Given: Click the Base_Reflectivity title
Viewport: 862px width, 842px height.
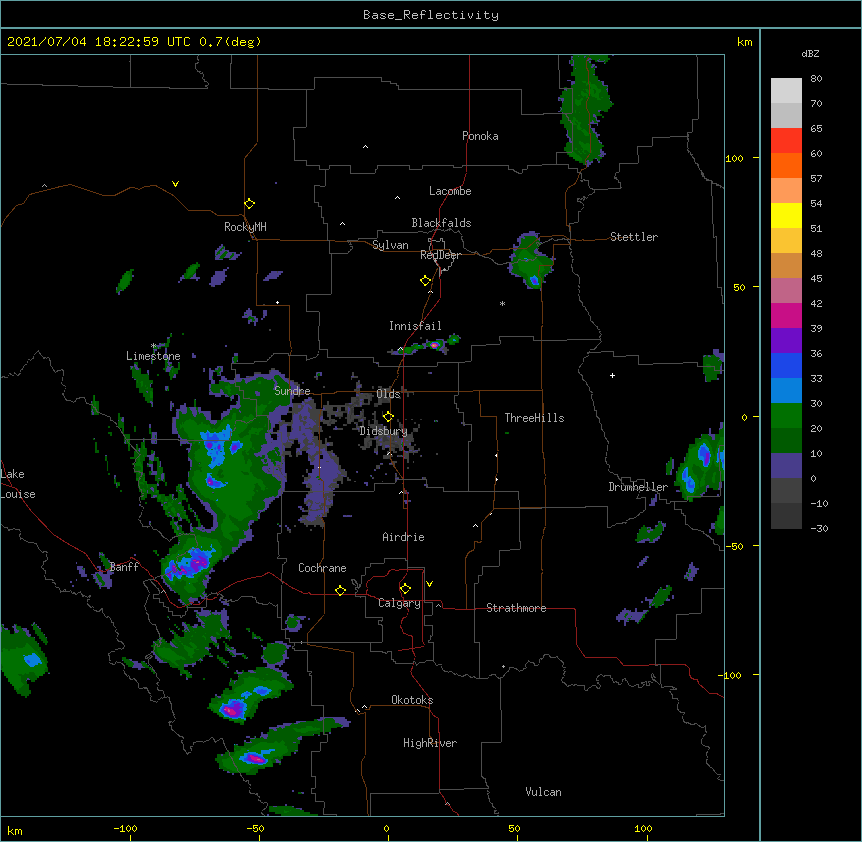Looking at the screenshot, I should 431,15.
